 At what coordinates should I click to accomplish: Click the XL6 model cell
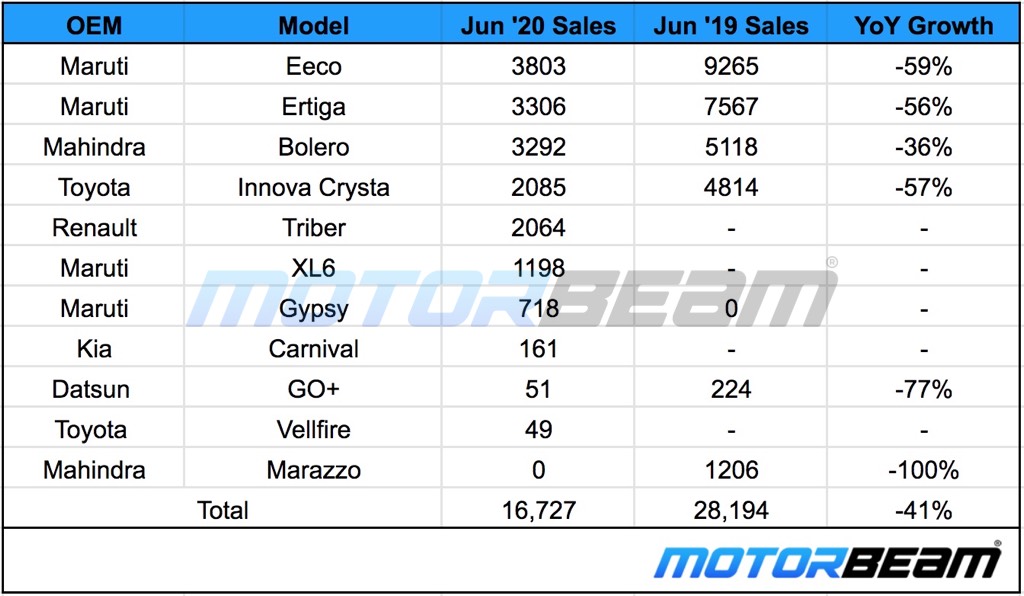coord(313,268)
